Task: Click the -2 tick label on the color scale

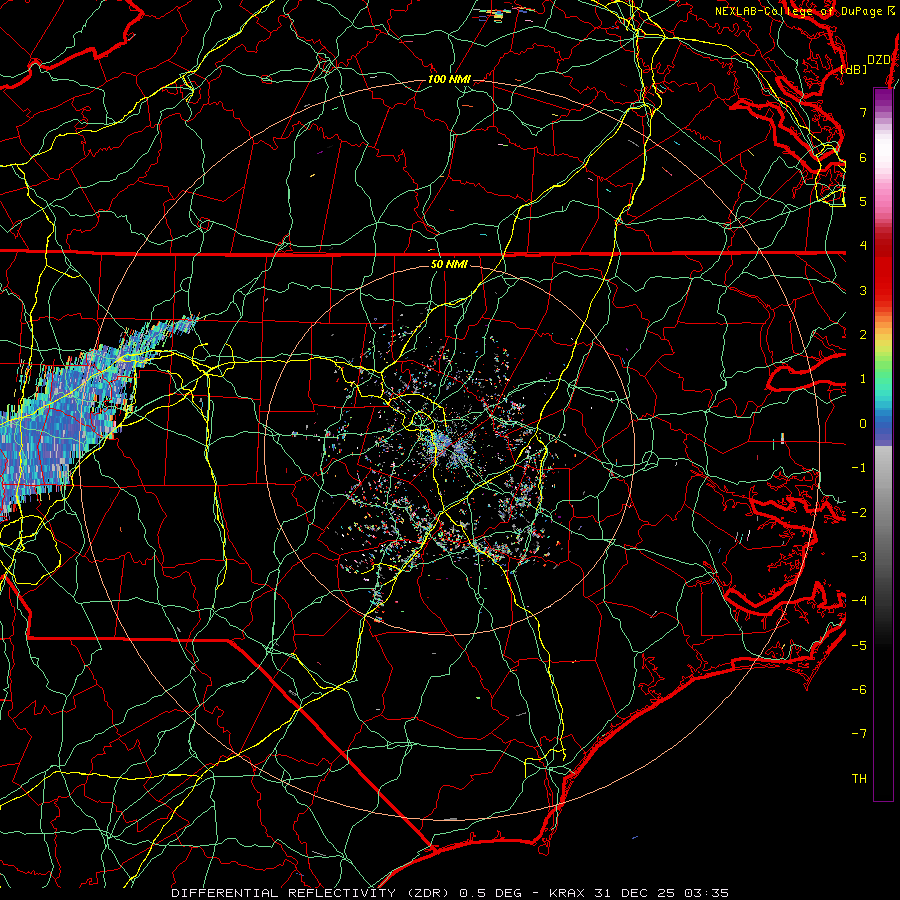Action: coord(859,513)
